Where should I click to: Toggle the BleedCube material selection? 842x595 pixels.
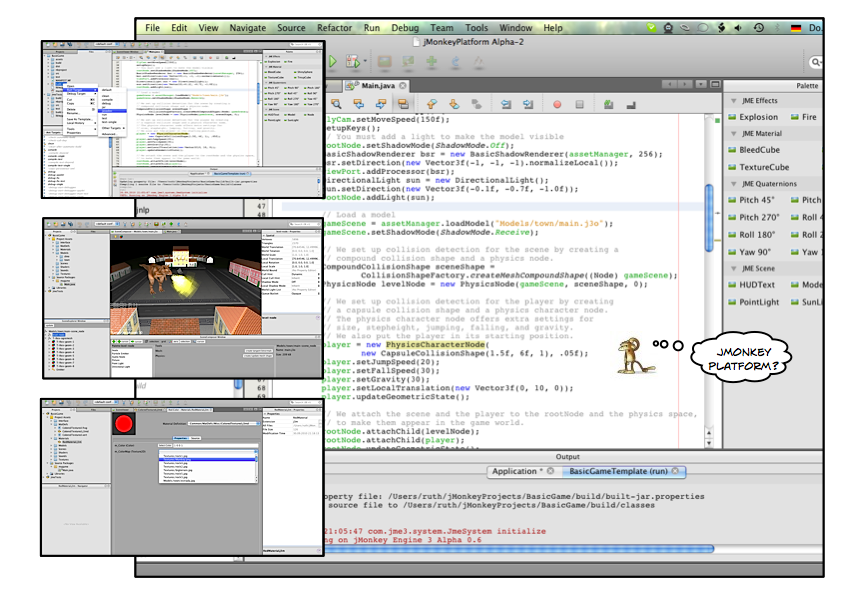pos(758,150)
